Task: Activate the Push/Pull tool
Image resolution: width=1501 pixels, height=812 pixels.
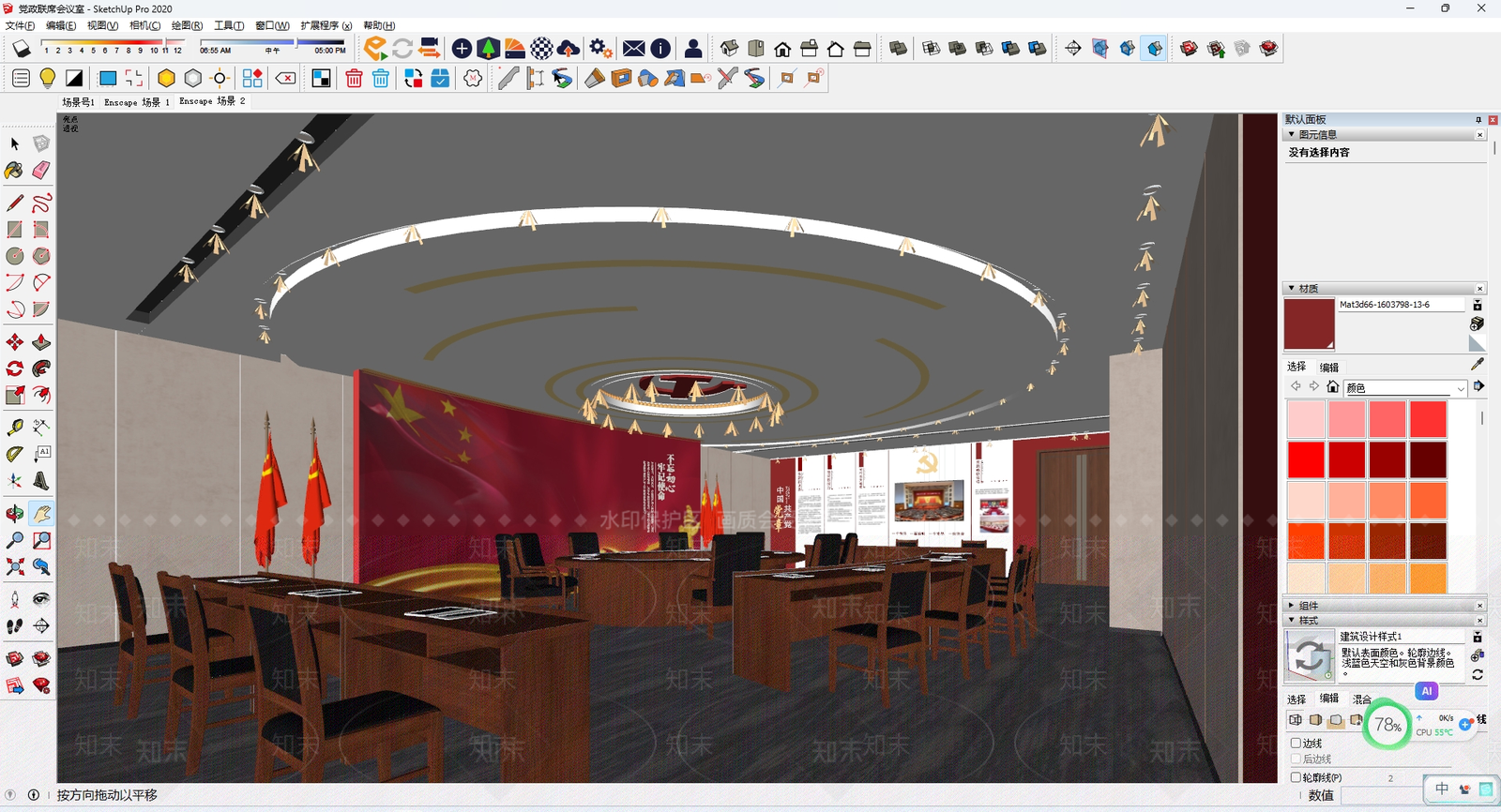Action: pos(41,342)
